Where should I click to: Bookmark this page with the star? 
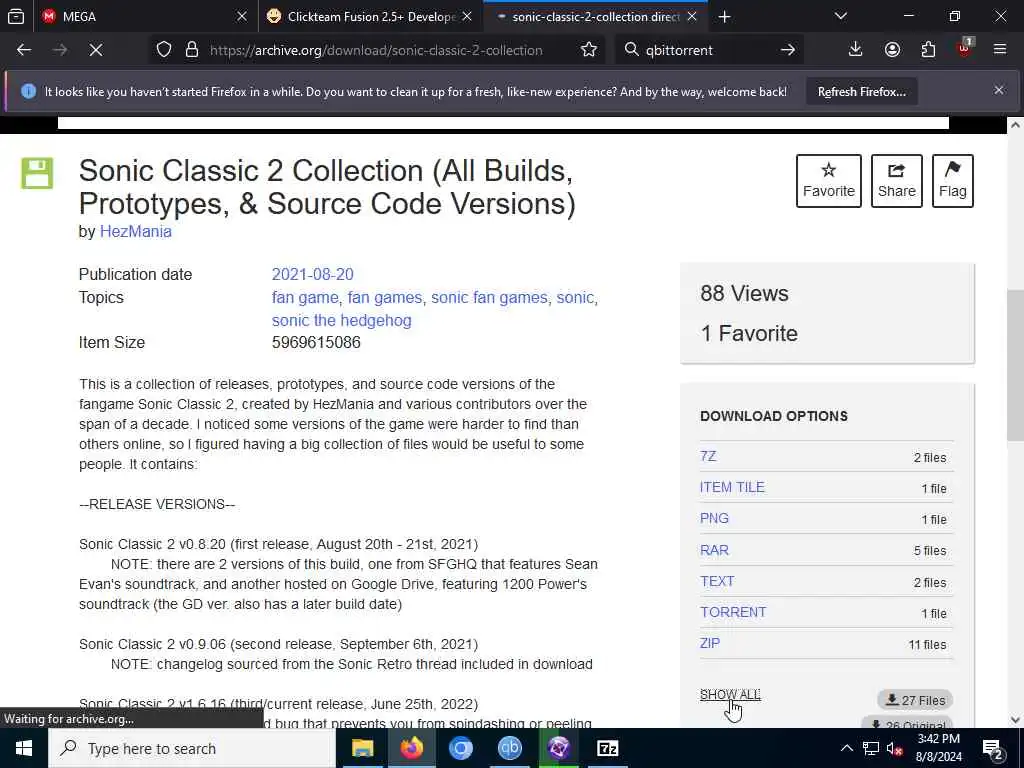pyautogui.click(x=589, y=50)
